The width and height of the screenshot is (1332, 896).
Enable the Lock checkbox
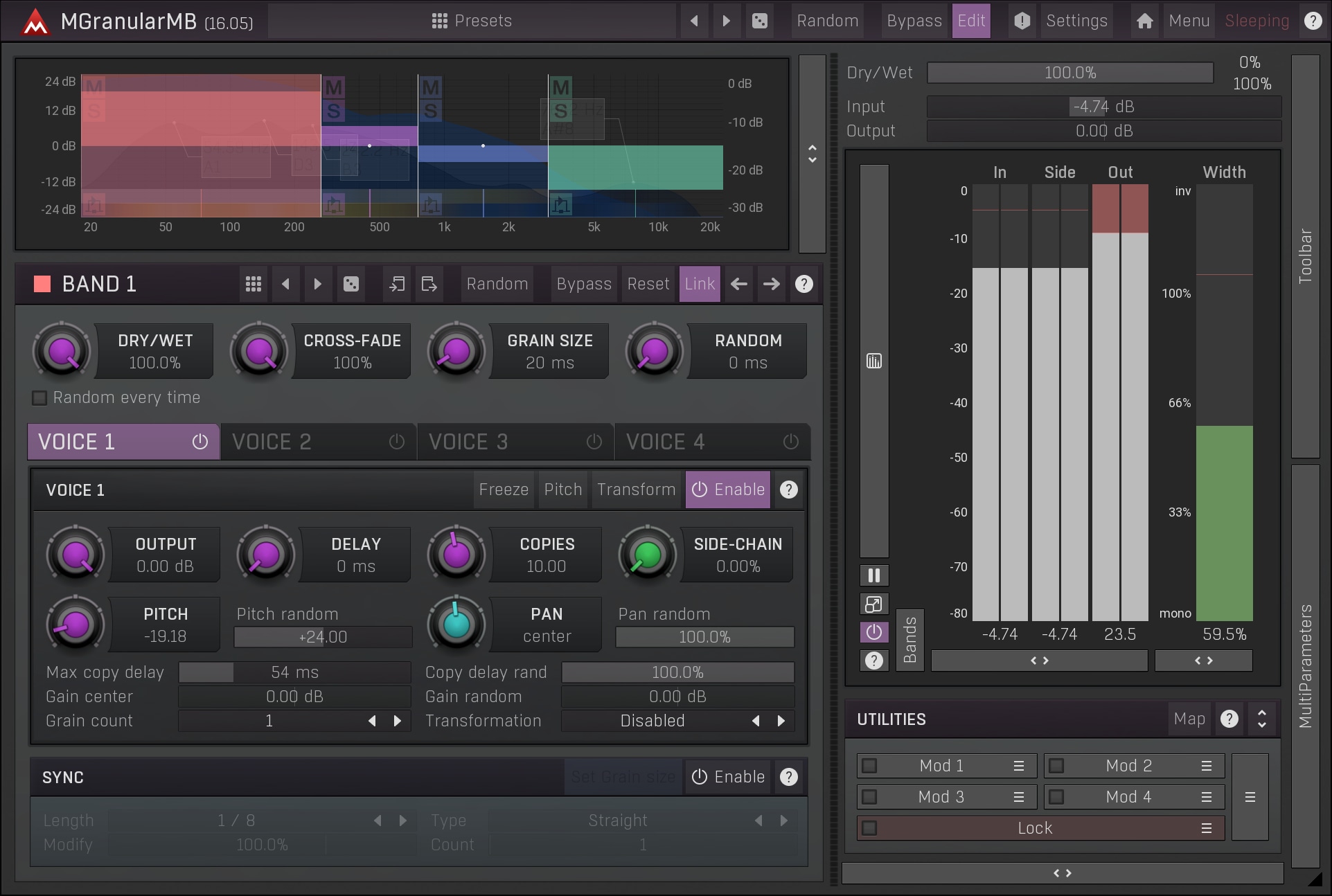[869, 828]
